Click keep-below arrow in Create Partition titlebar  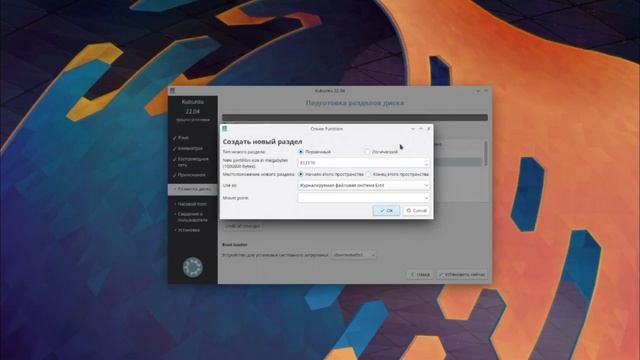[413, 129]
